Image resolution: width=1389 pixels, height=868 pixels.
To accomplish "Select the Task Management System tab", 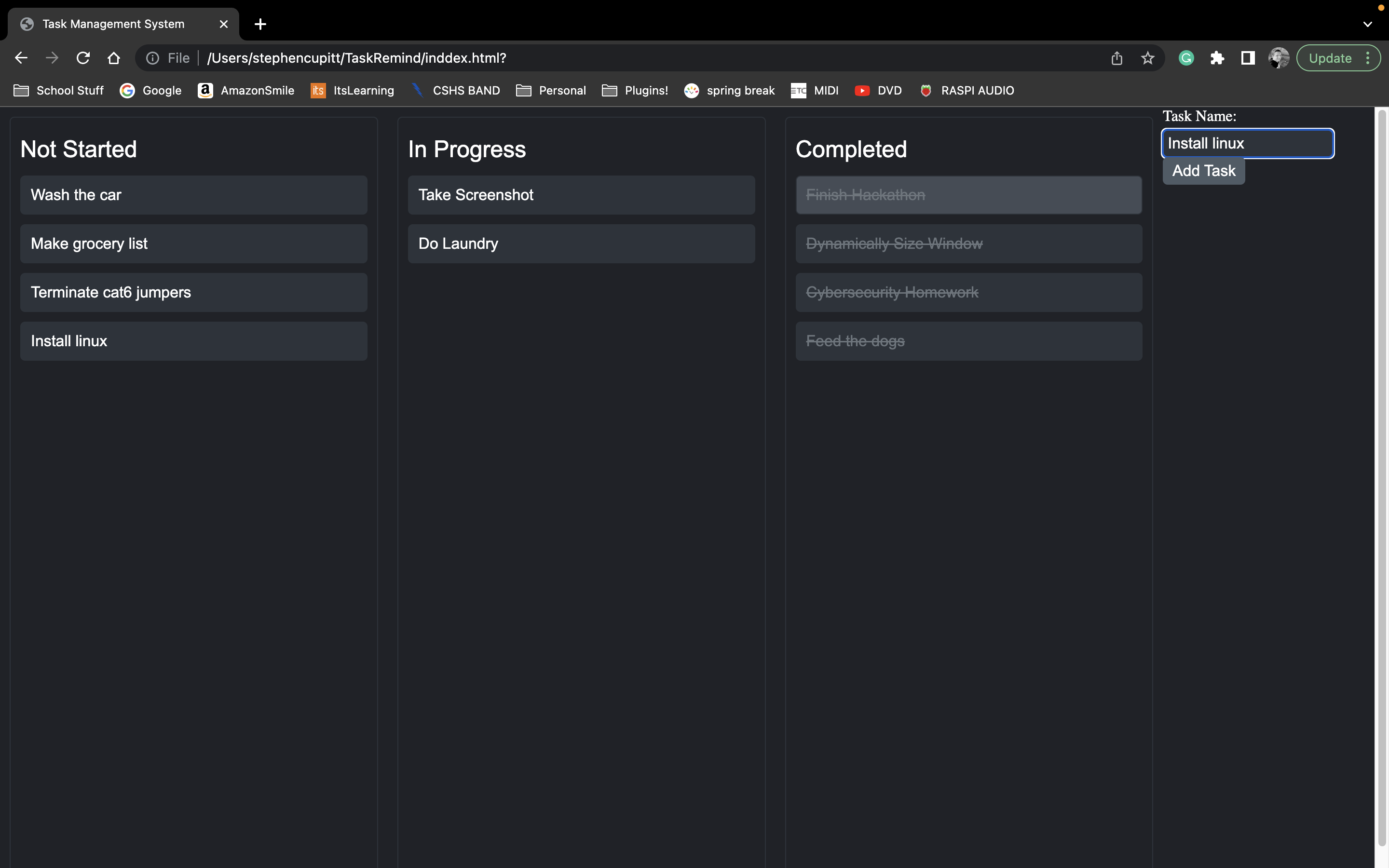I will pyautogui.click(x=114, y=24).
